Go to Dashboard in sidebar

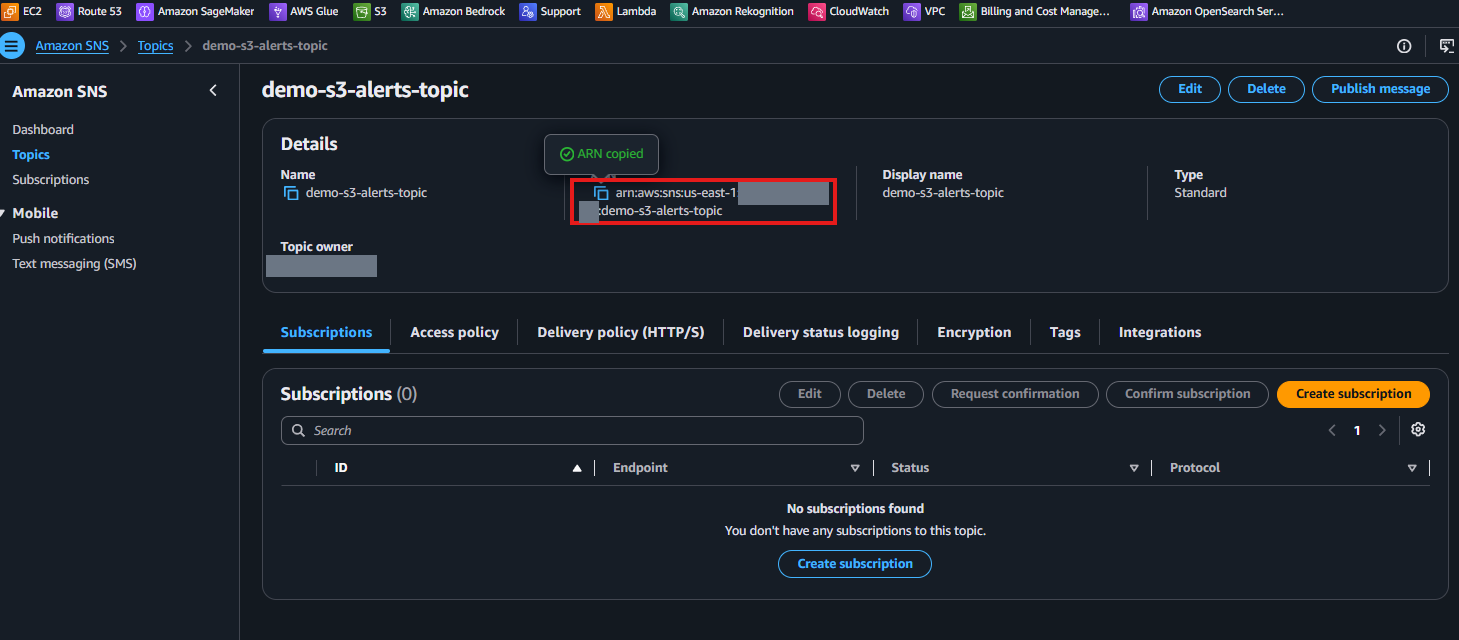43,130
